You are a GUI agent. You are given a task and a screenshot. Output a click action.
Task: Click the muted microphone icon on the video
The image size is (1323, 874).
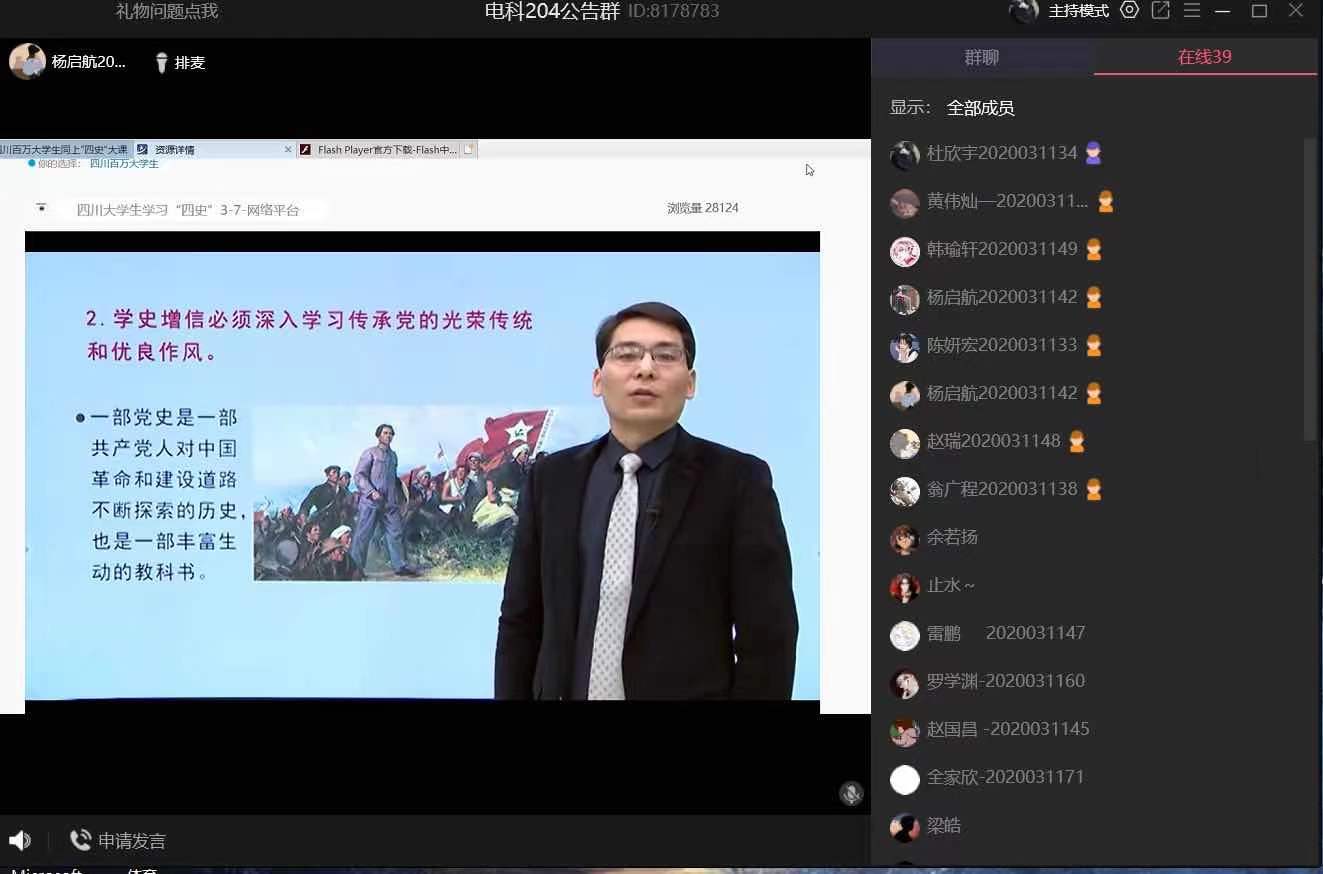851,793
